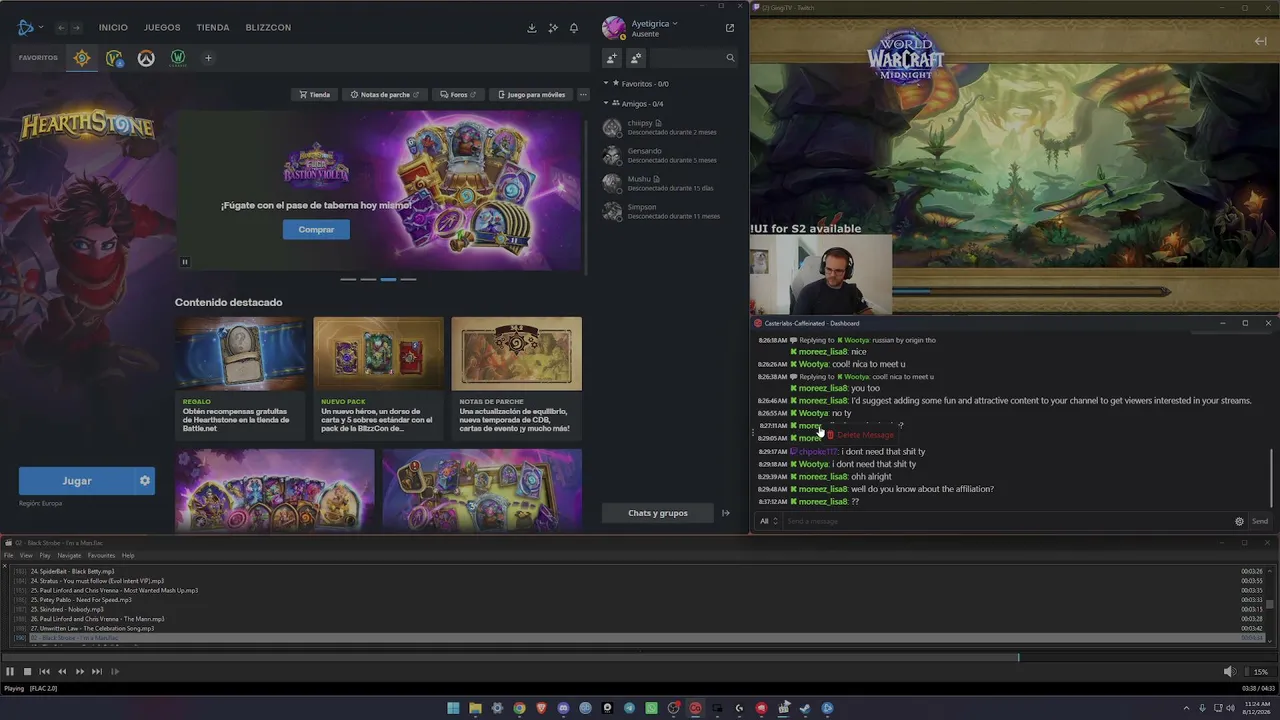Pause the music playback

pos(10,672)
